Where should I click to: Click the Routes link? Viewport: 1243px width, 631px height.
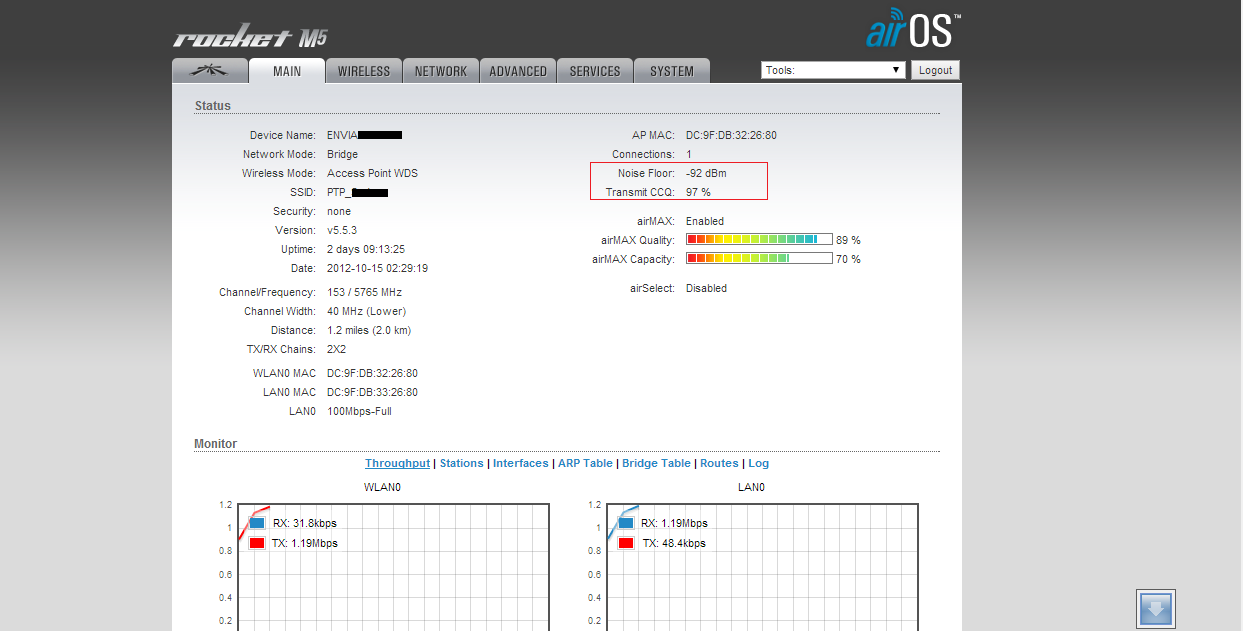[719, 463]
